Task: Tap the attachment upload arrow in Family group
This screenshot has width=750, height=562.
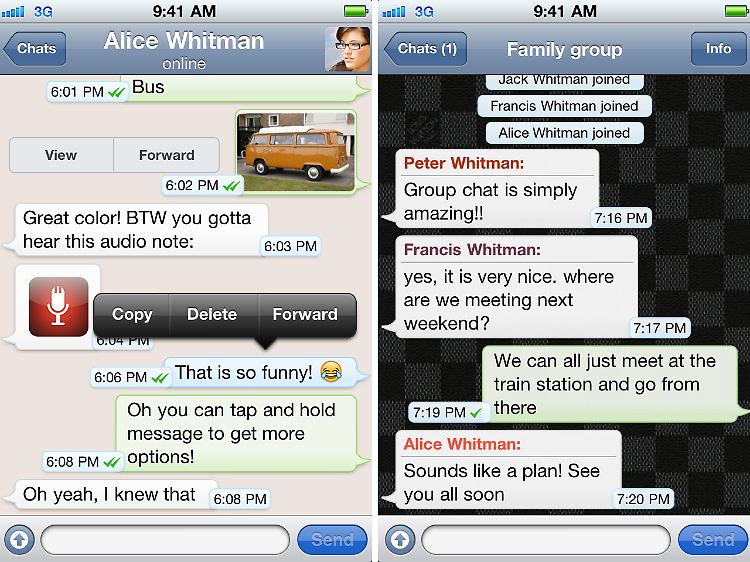Action: pos(400,540)
